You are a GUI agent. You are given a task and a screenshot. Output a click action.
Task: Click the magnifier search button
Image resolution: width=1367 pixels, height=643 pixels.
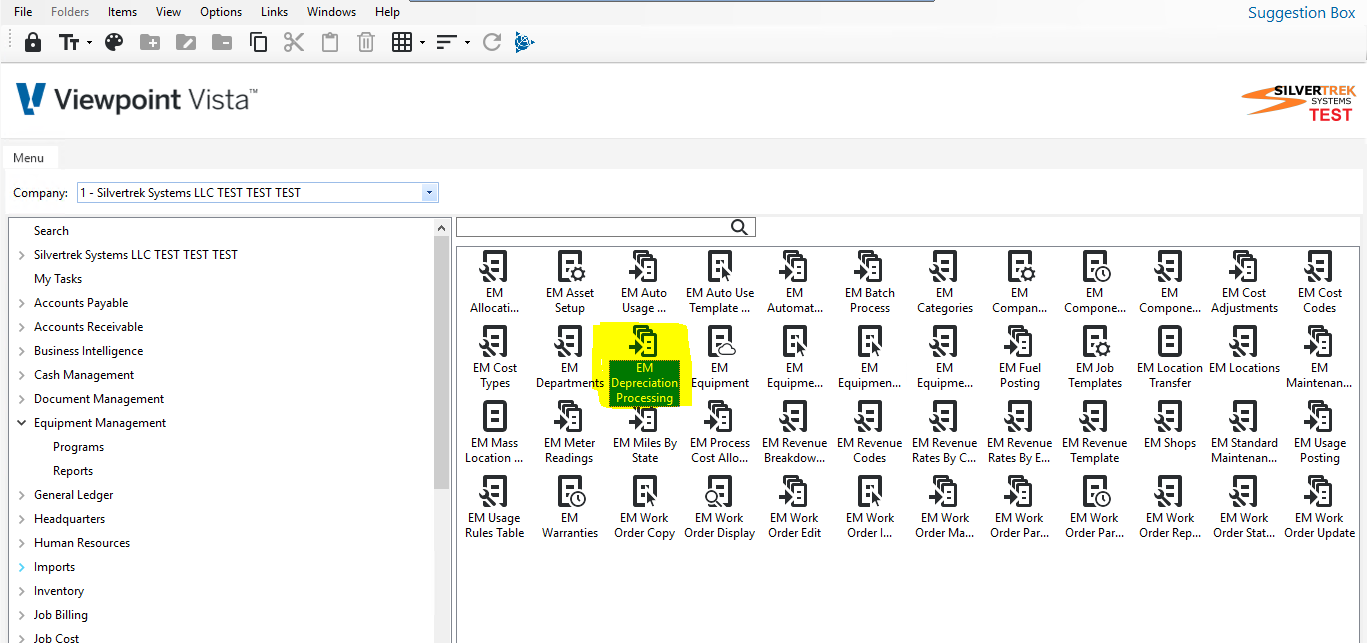pyautogui.click(x=740, y=227)
